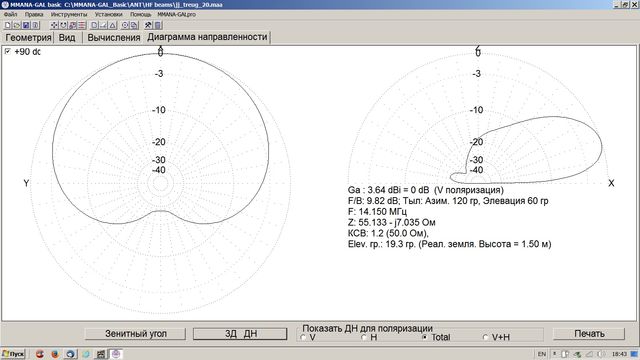Image resolution: width=640 pixels, height=360 pixels.
Task: Click the Open file folder icon
Action: [17, 25]
